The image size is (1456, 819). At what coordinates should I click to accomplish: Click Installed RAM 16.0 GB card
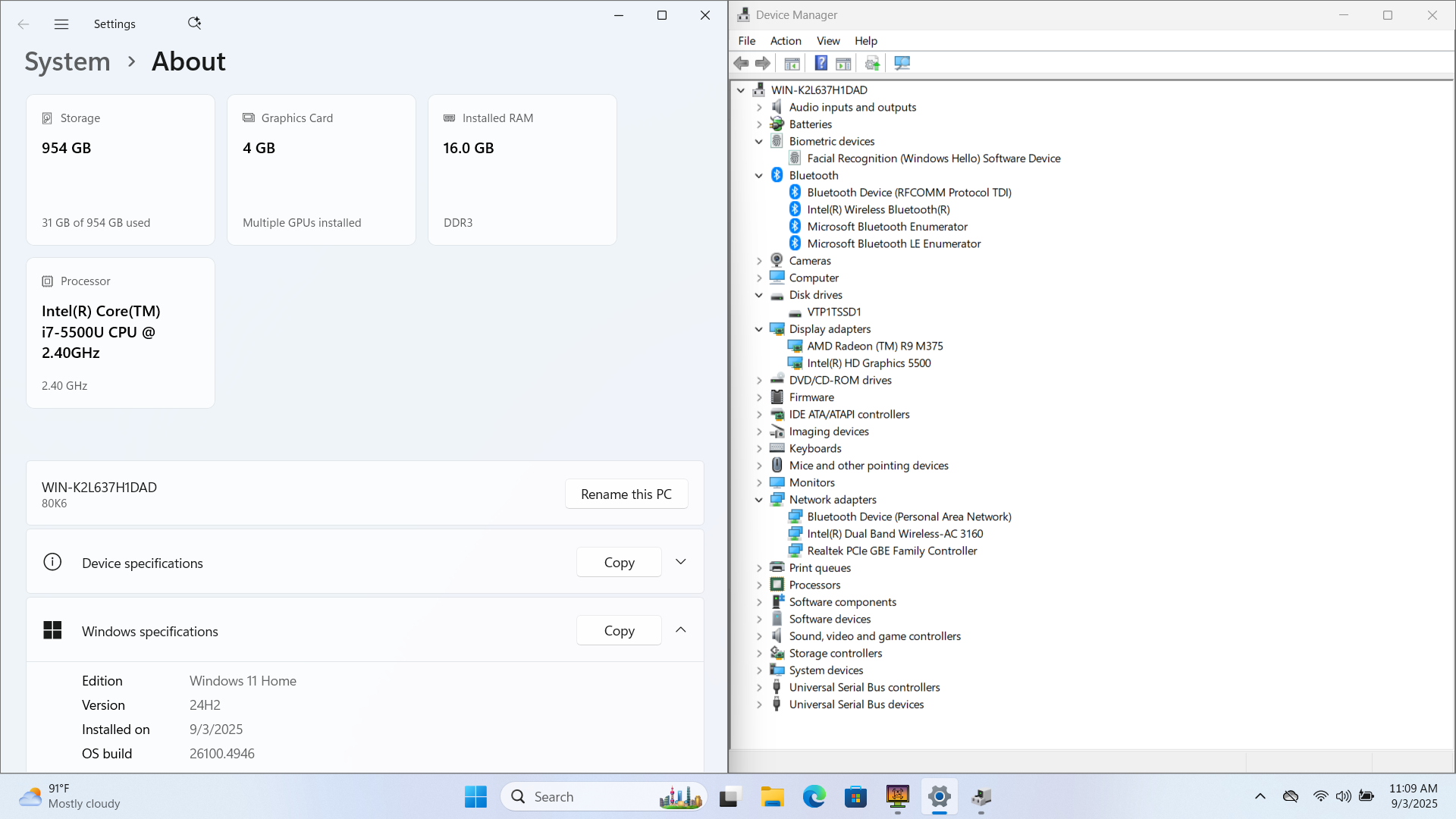[522, 170]
